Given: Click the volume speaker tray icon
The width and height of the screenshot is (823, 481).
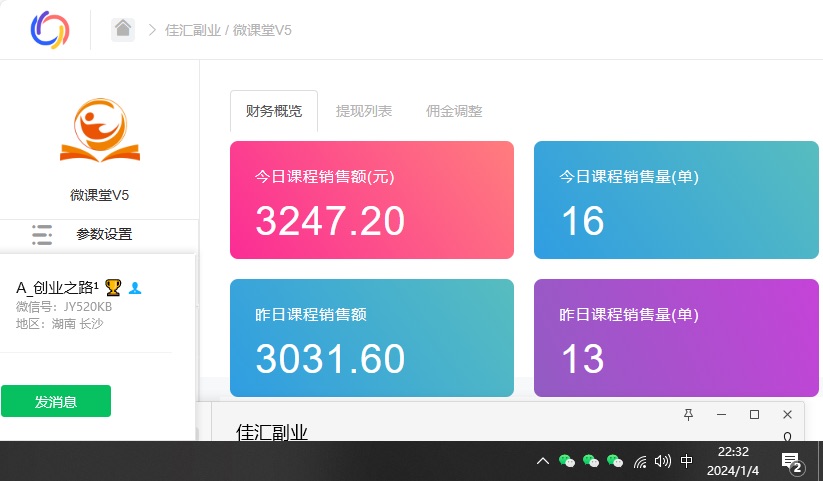Looking at the screenshot, I should (x=662, y=461).
